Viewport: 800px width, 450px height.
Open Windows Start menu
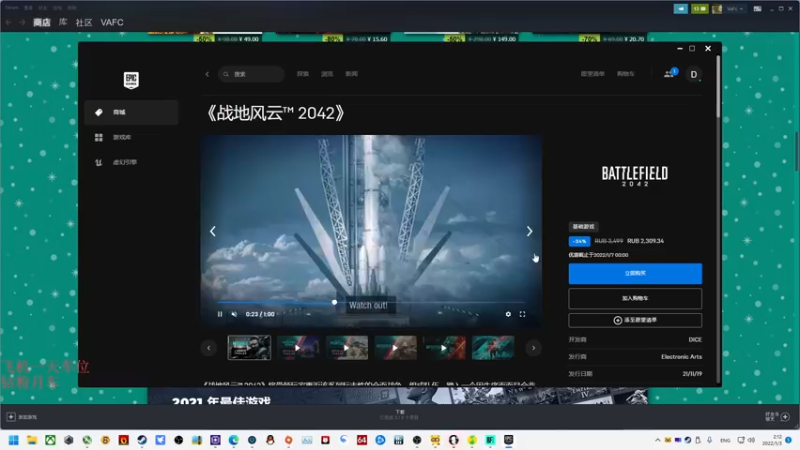(x=14, y=440)
